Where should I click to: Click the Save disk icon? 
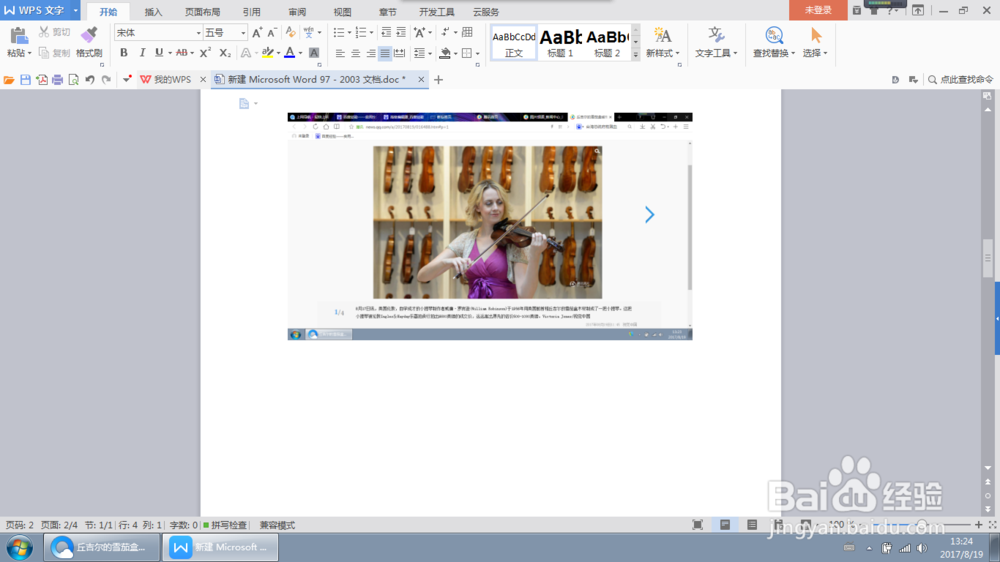(26, 80)
